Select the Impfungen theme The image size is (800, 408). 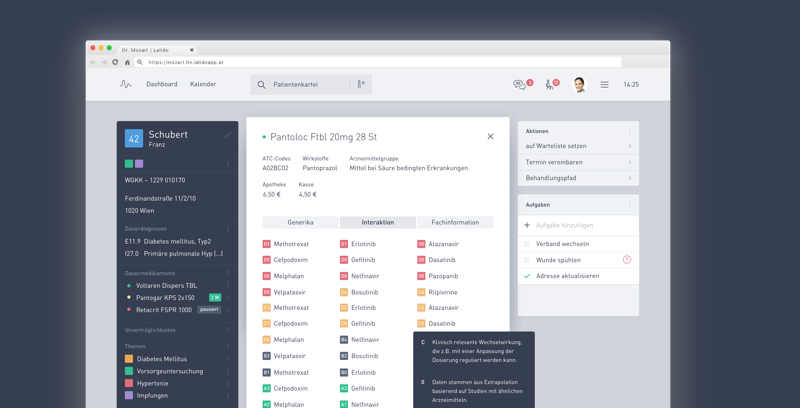(x=152, y=396)
